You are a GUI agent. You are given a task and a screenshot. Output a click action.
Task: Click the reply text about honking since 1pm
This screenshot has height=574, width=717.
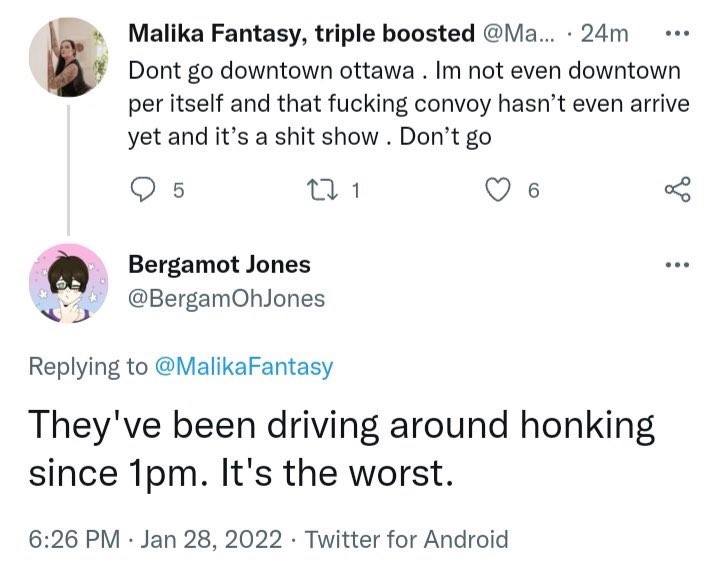coord(340,450)
